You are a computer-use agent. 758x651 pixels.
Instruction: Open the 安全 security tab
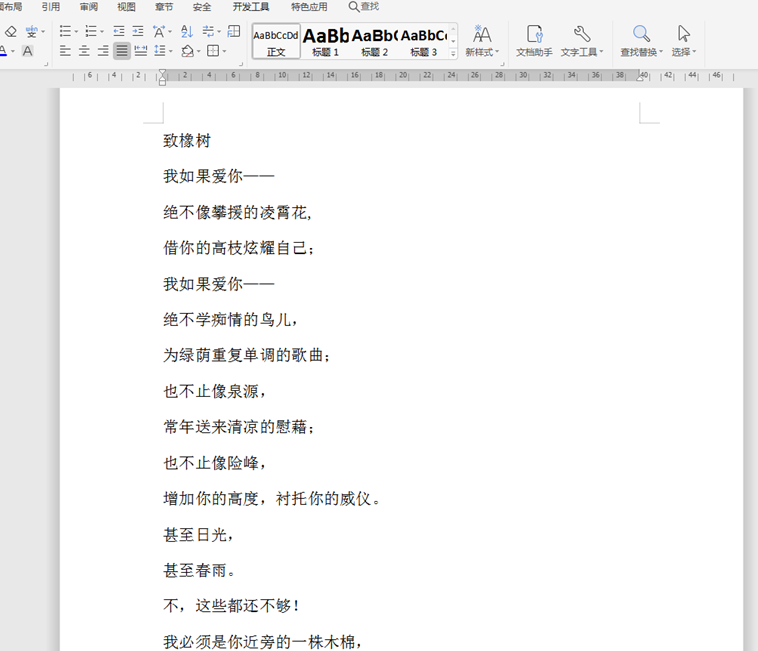[x=202, y=6]
